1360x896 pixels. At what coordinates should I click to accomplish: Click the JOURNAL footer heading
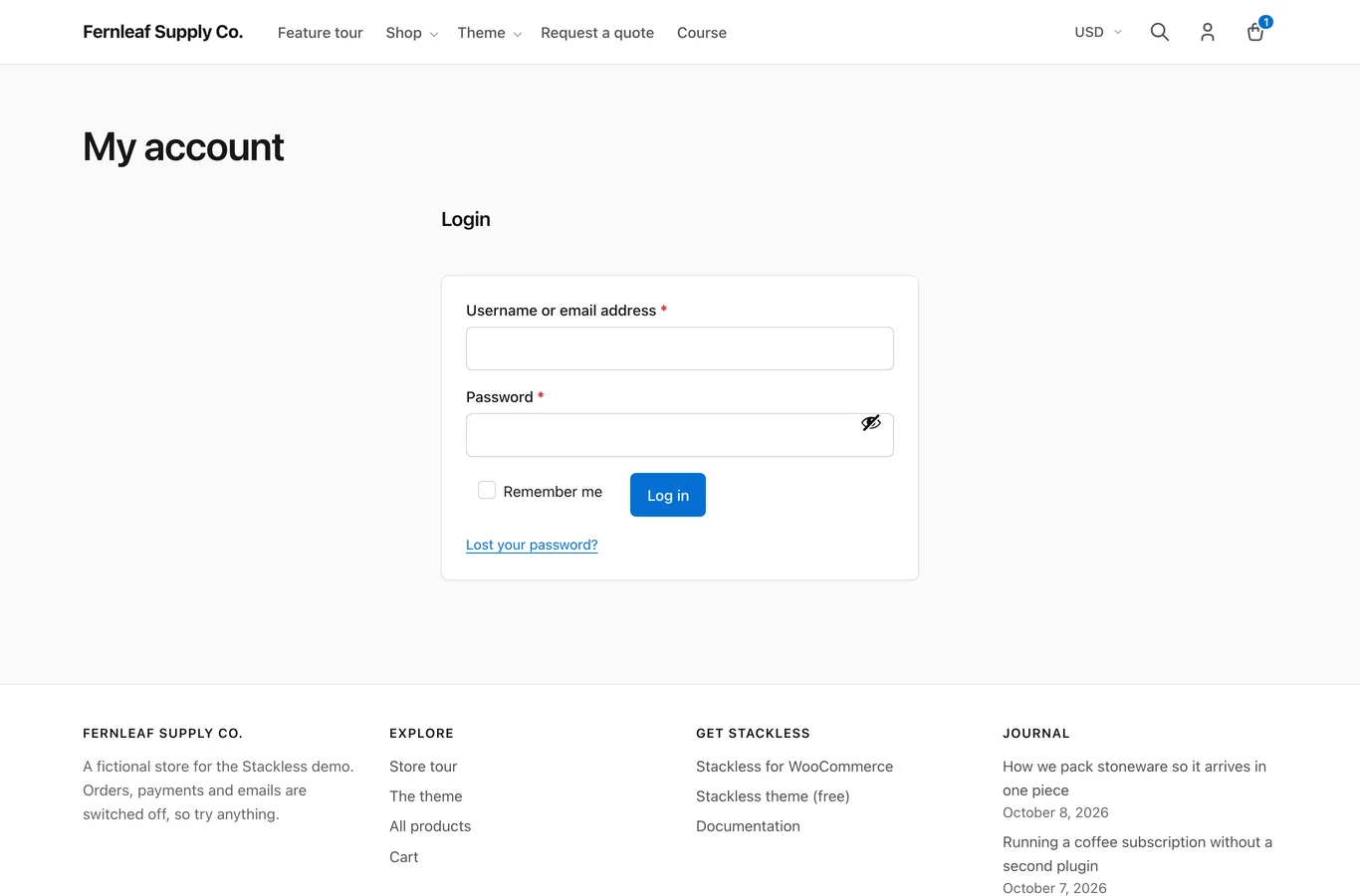pyautogui.click(x=1036, y=733)
